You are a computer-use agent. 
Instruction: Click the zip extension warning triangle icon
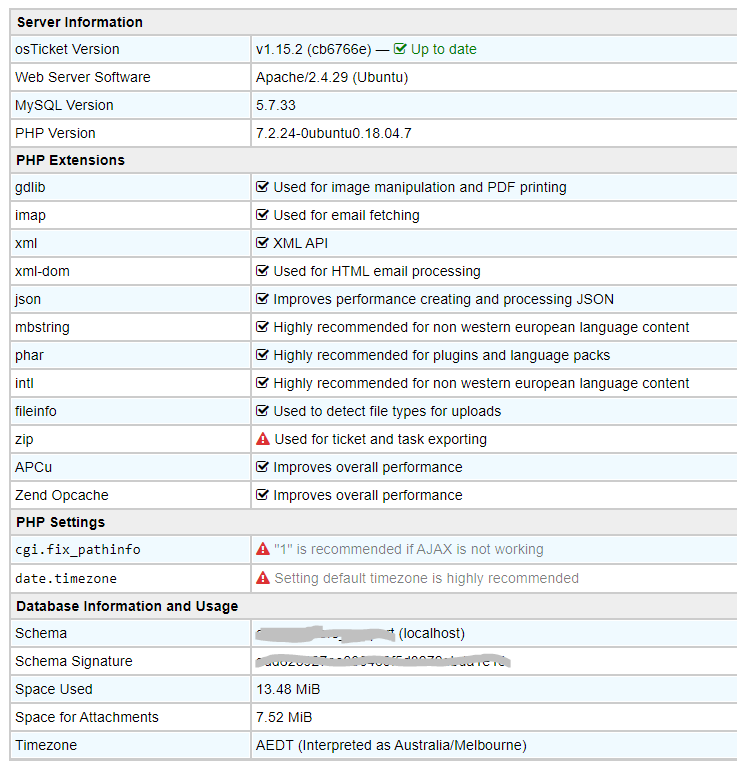pos(263,439)
